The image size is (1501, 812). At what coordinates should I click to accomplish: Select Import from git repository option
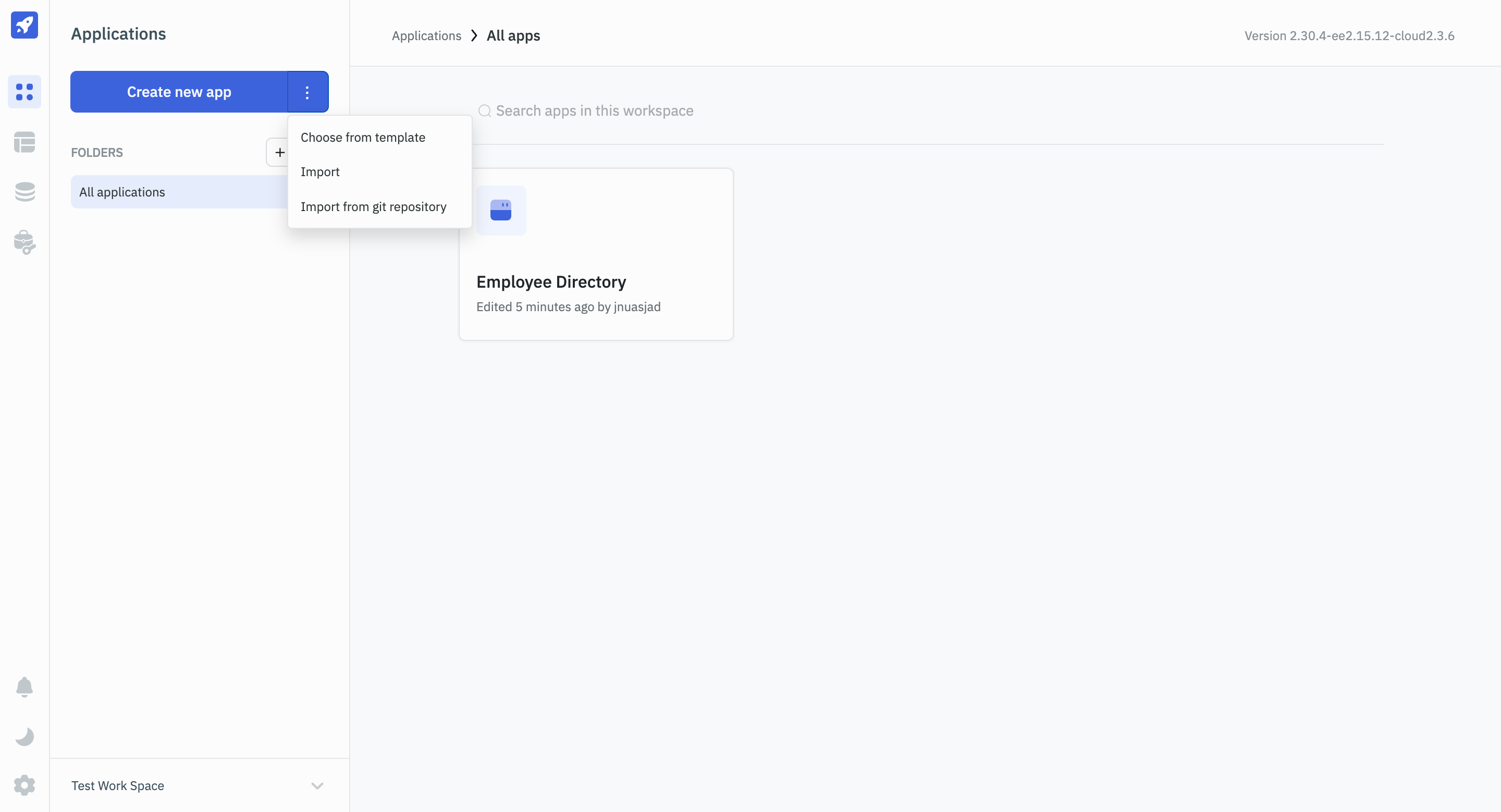(x=373, y=206)
